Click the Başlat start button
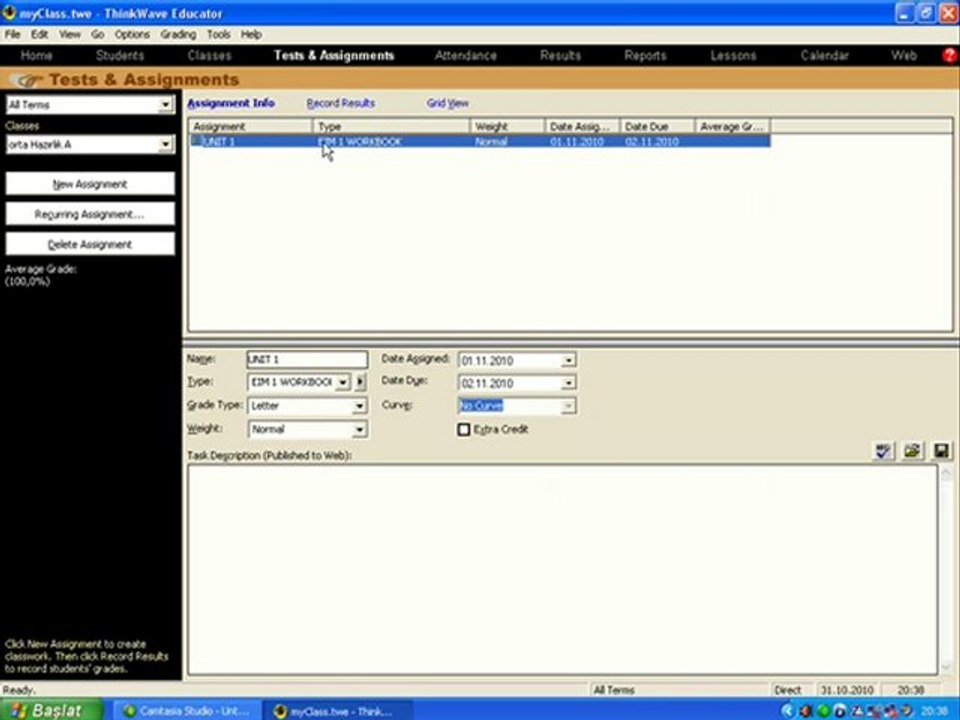Viewport: 960px width, 720px height. pos(50,710)
